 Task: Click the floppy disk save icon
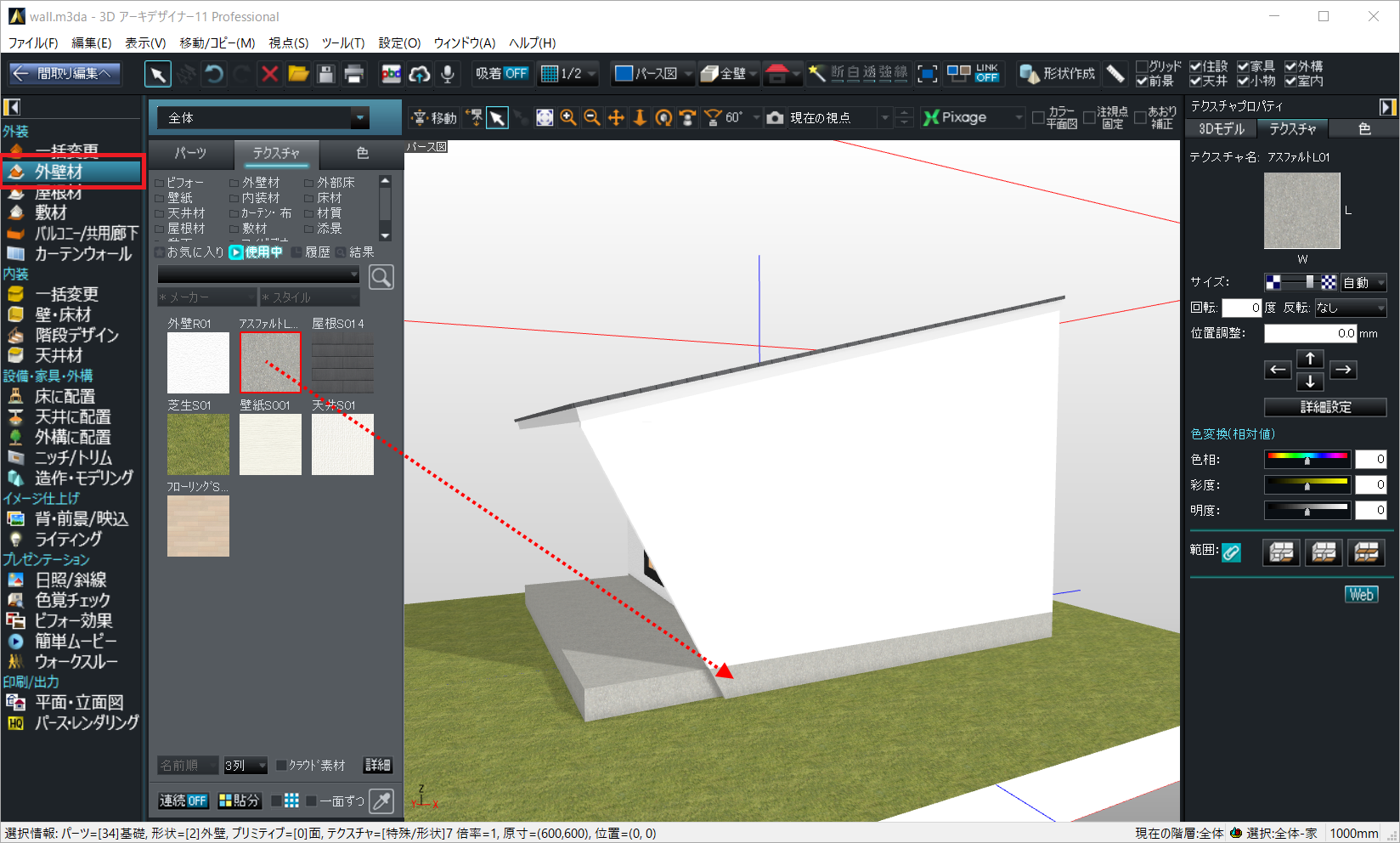click(x=325, y=74)
